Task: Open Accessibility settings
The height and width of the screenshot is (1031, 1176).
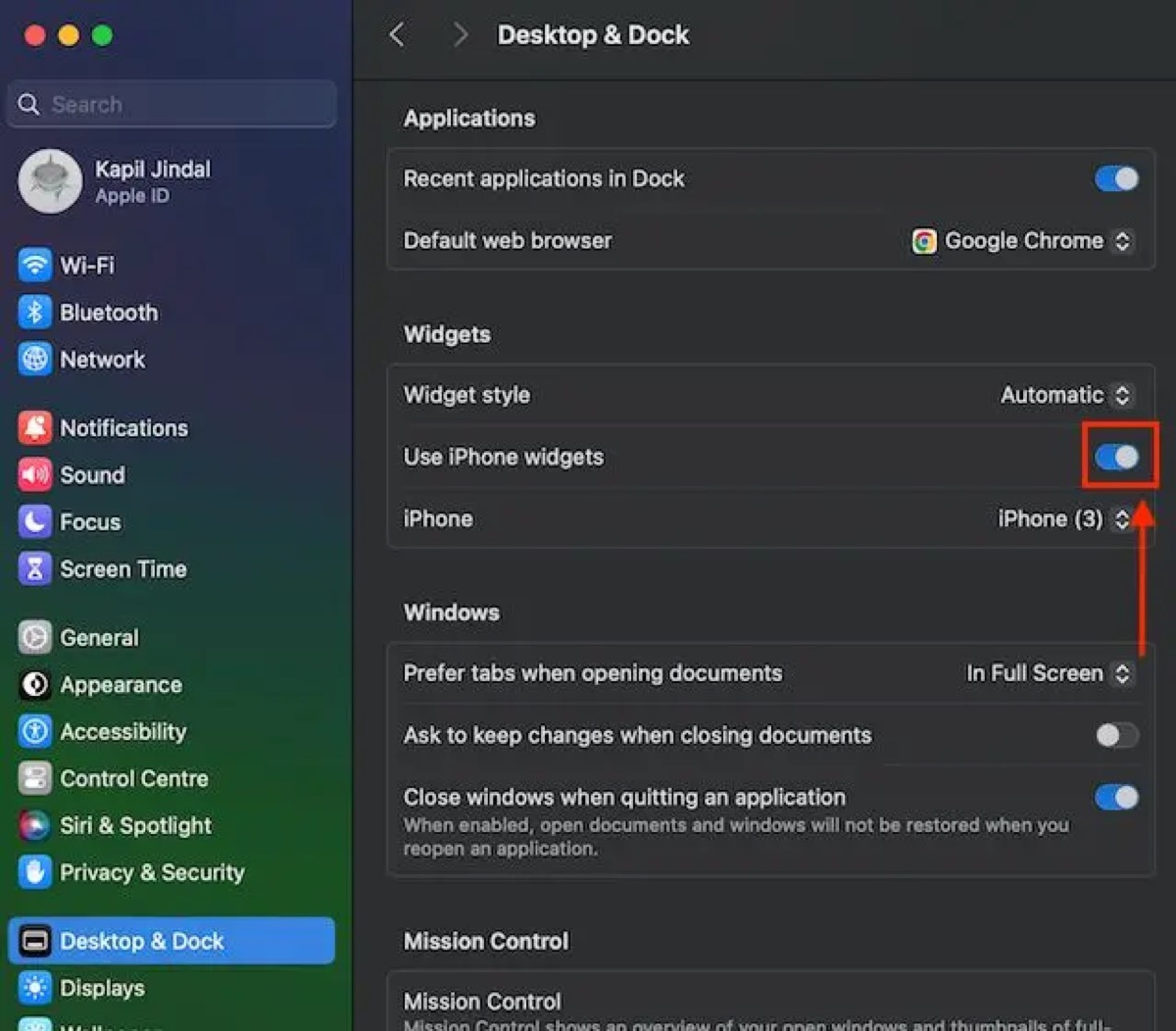Action: 171,731
